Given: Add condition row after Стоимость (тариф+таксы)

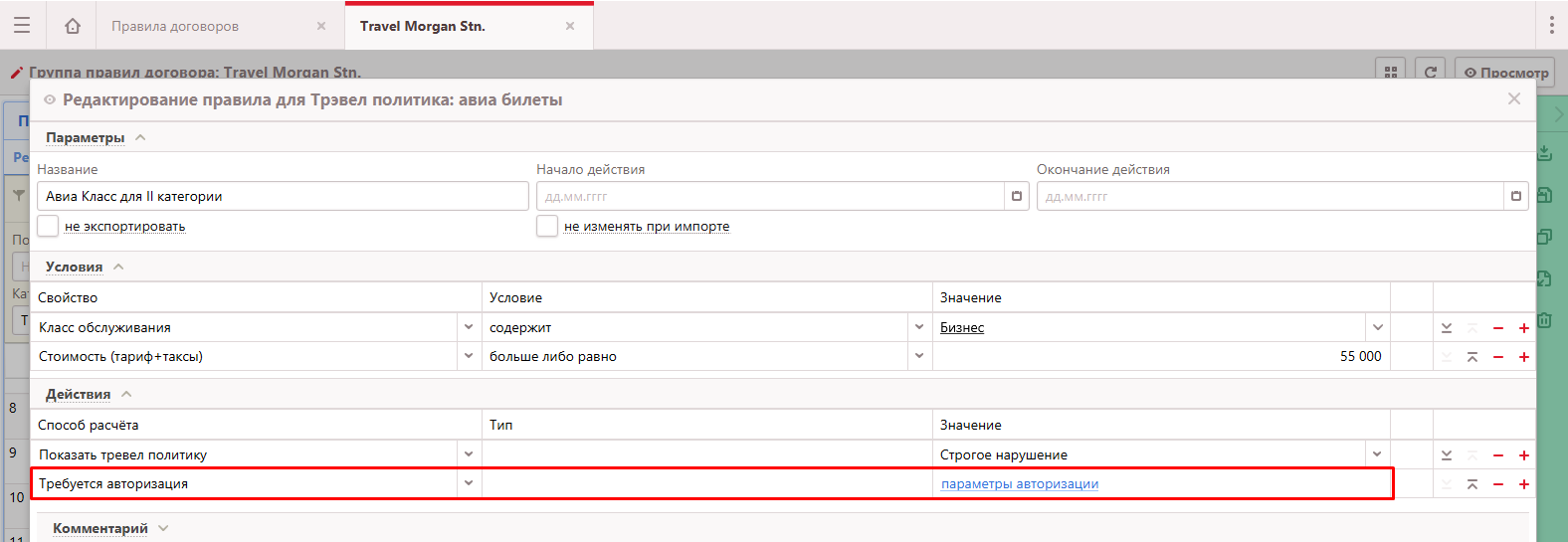Looking at the screenshot, I should [x=1523, y=357].
